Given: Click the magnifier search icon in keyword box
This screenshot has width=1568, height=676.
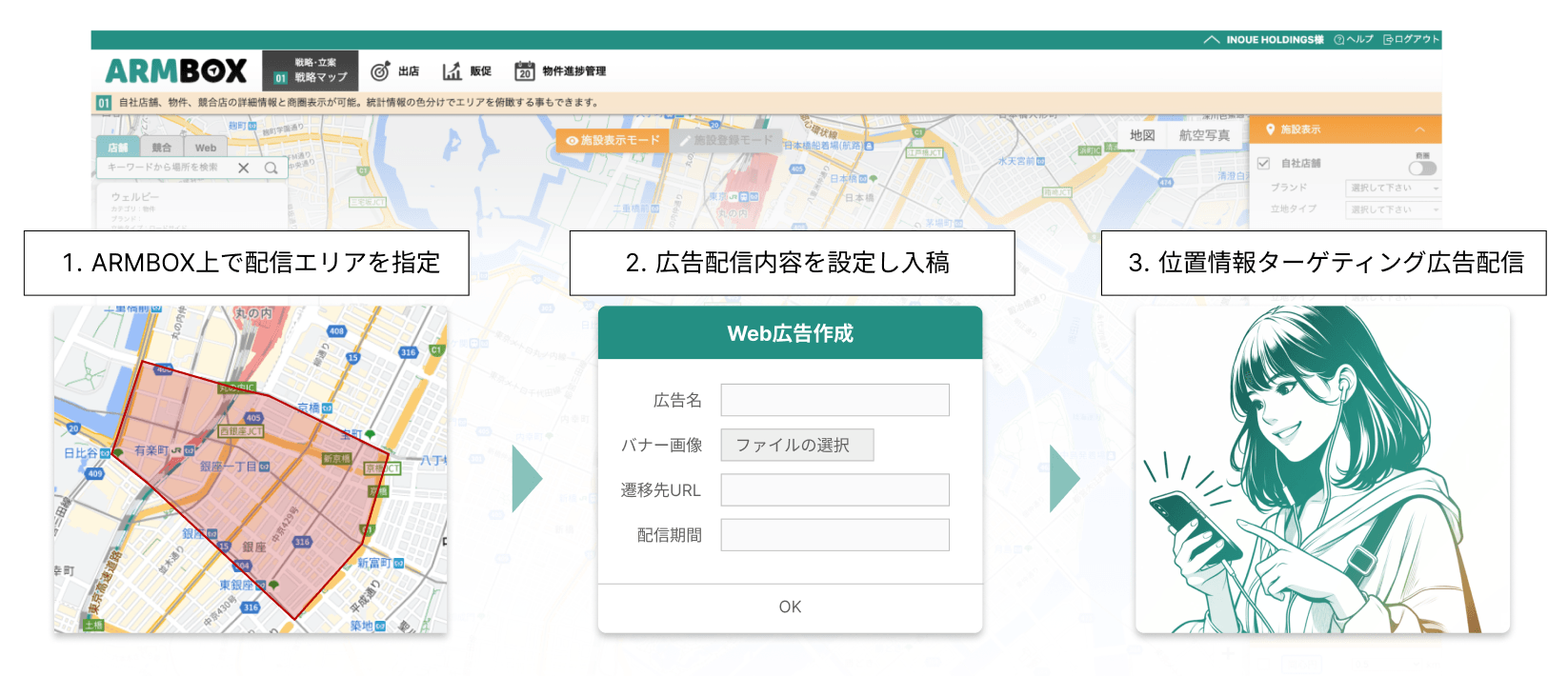Looking at the screenshot, I should [271, 169].
